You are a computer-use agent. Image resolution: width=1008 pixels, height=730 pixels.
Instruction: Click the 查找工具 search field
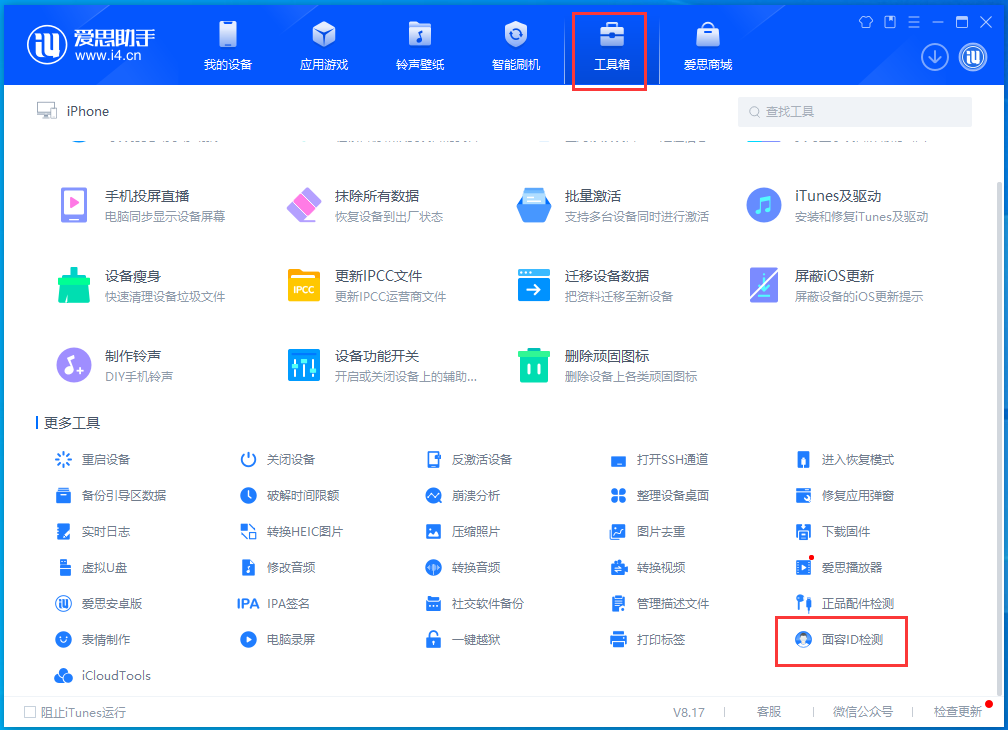(x=855, y=110)
